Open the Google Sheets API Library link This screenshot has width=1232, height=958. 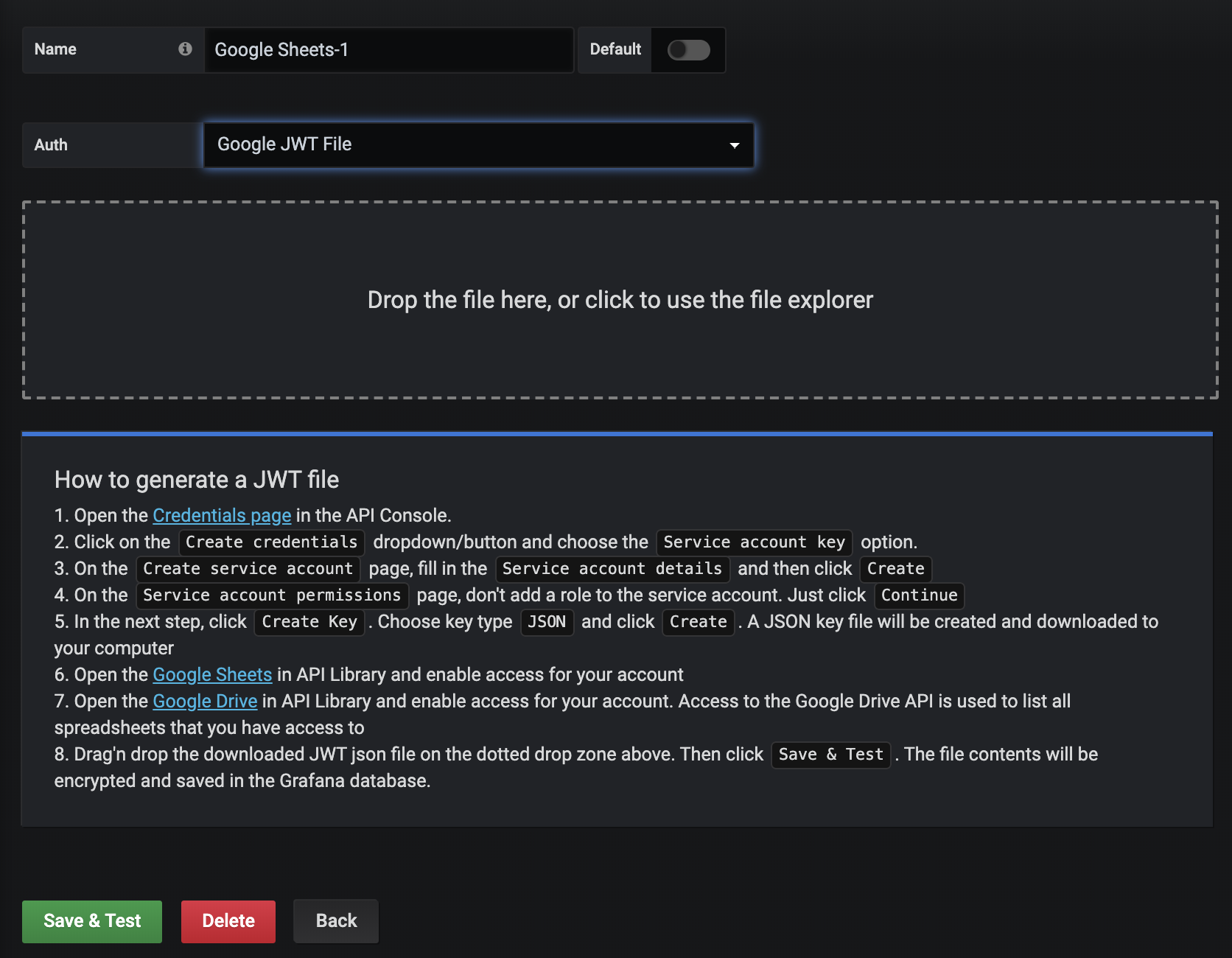[x=212, y=674]
